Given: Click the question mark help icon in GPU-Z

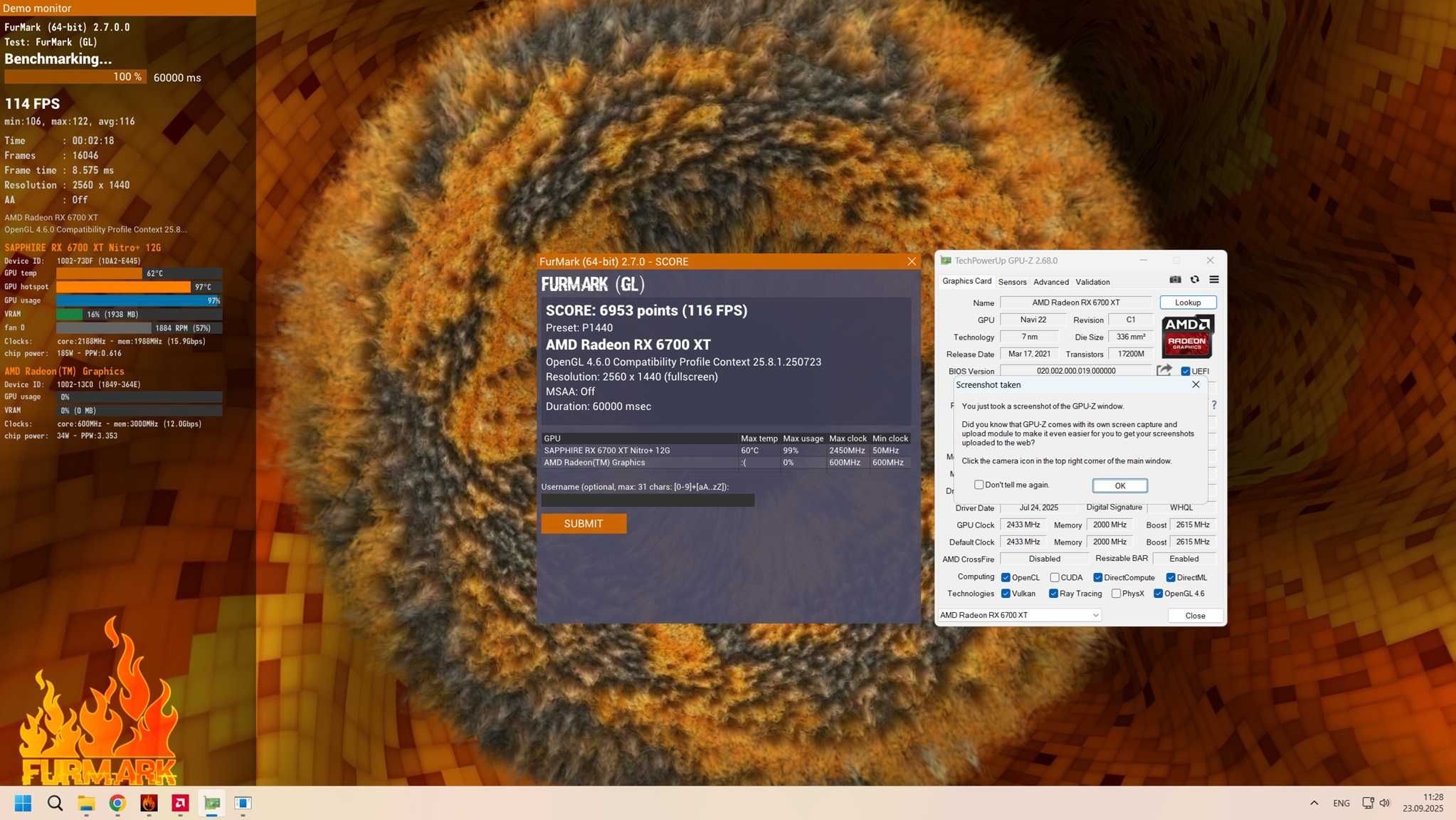Looking at the screenshot, I should tap(1214, 405).
